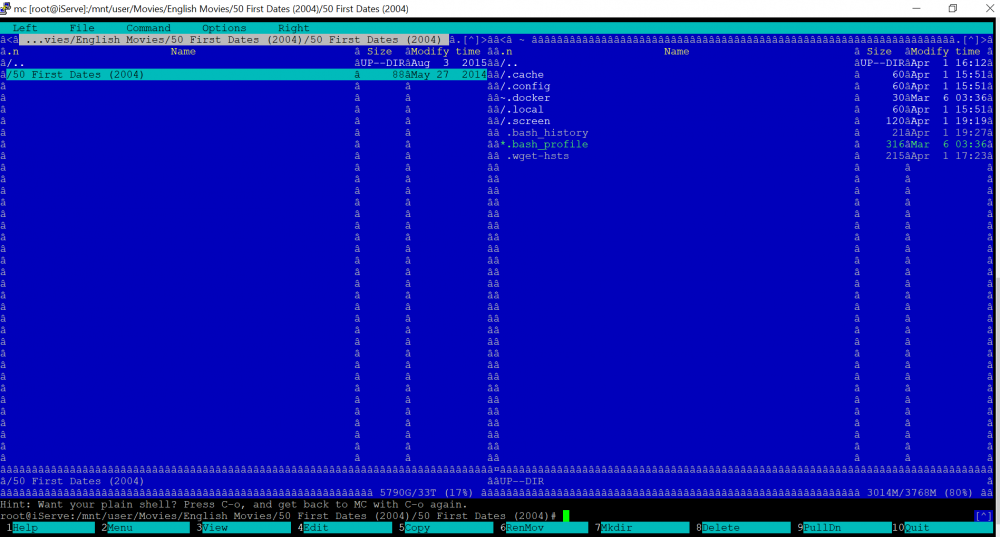1000x537 pixels.
Task: Select the .bash_history file
Action: (547, 133)
